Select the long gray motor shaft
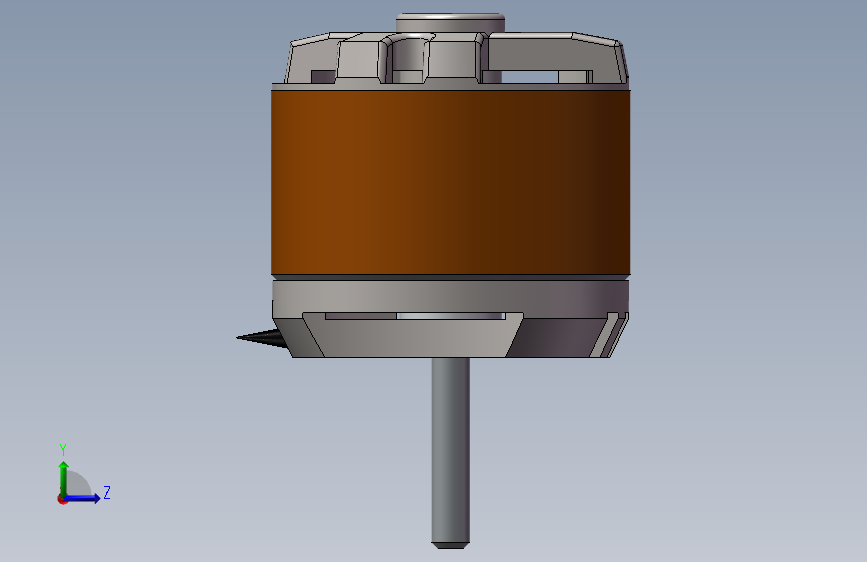The height and width of the screenshot is (562, 867). pos(451,453)
